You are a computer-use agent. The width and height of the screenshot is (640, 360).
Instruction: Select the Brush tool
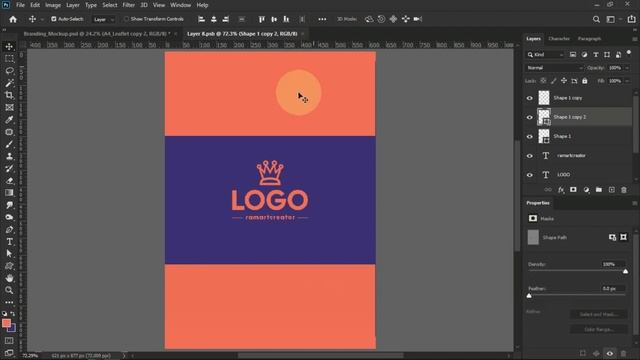9,144
